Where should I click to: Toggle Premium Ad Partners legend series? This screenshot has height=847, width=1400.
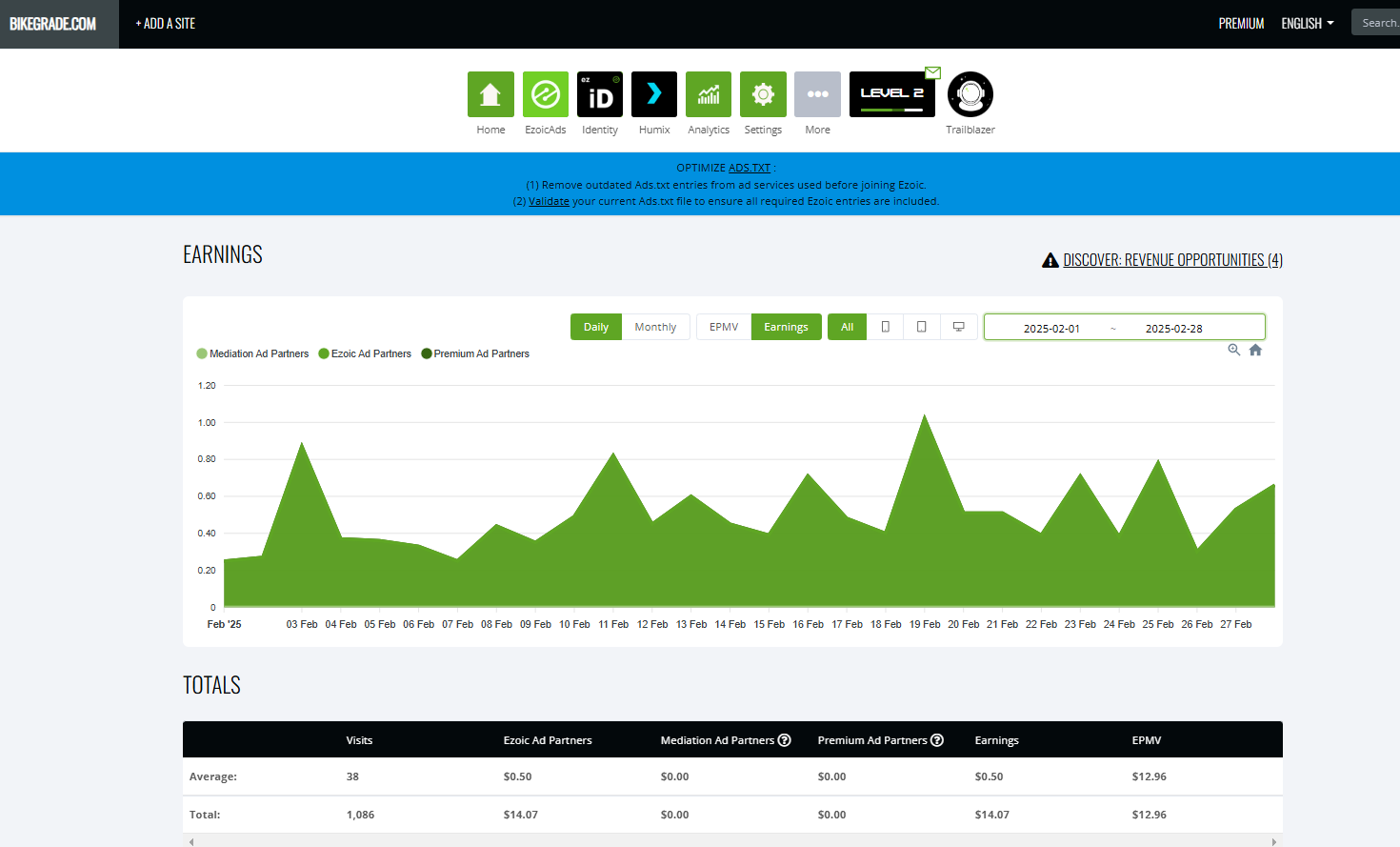[475, 353]
